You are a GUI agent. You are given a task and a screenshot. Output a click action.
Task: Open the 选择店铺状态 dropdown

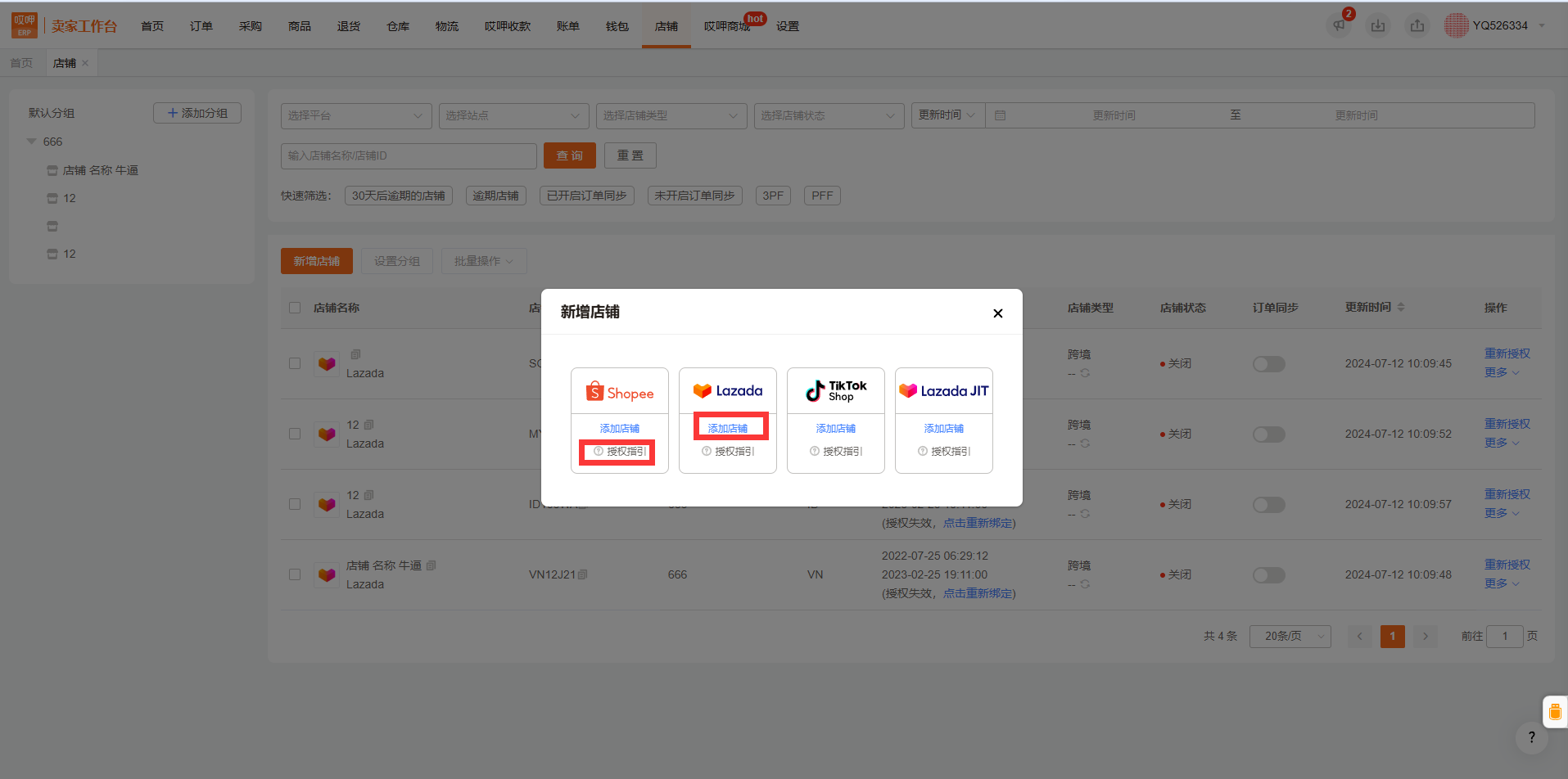[x=829, y=115]
